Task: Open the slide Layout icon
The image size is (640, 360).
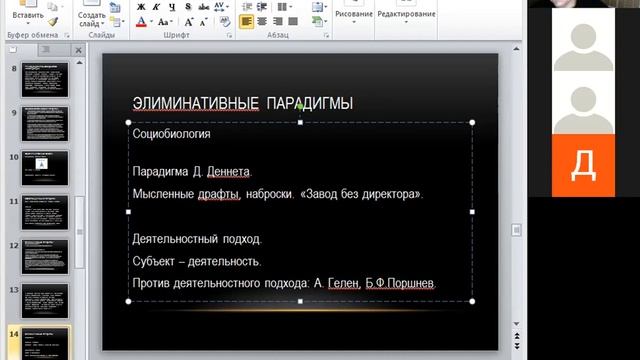Action: point(115,7)
